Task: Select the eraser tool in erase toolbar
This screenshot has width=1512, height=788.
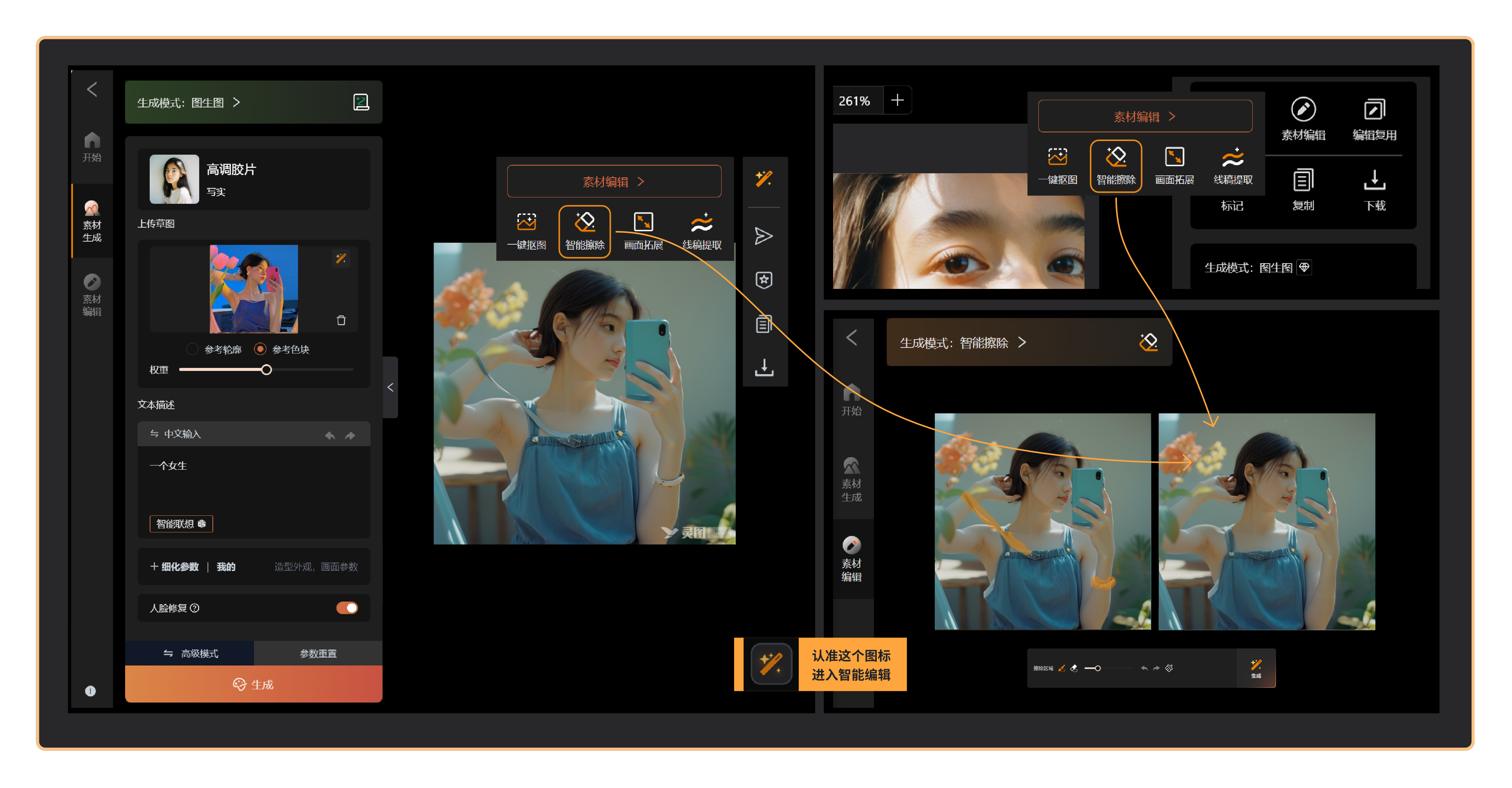Action: [1074, 668]
